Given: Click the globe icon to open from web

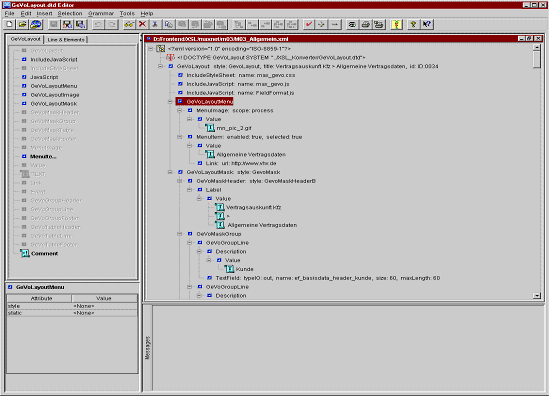Looking at the screenshot, I should 36,24.
